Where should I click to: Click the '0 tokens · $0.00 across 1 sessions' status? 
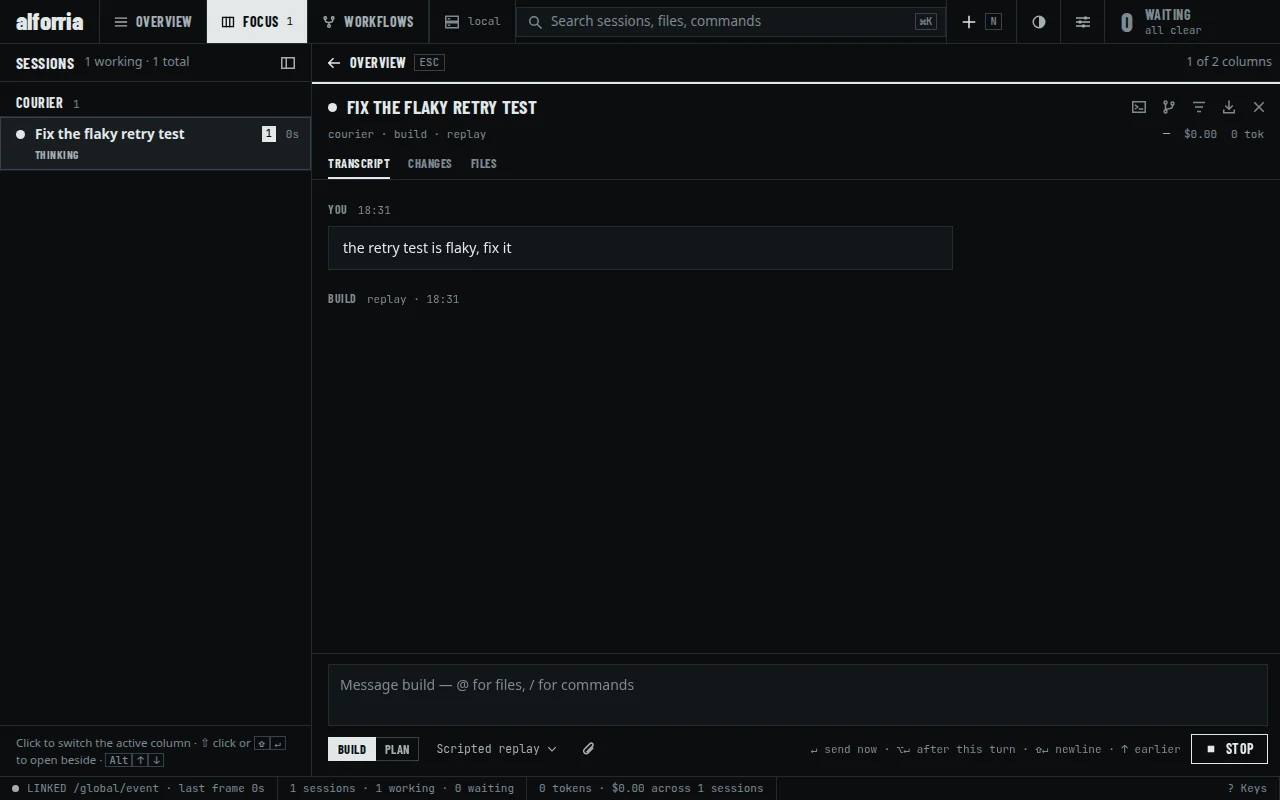pos(651,788)
